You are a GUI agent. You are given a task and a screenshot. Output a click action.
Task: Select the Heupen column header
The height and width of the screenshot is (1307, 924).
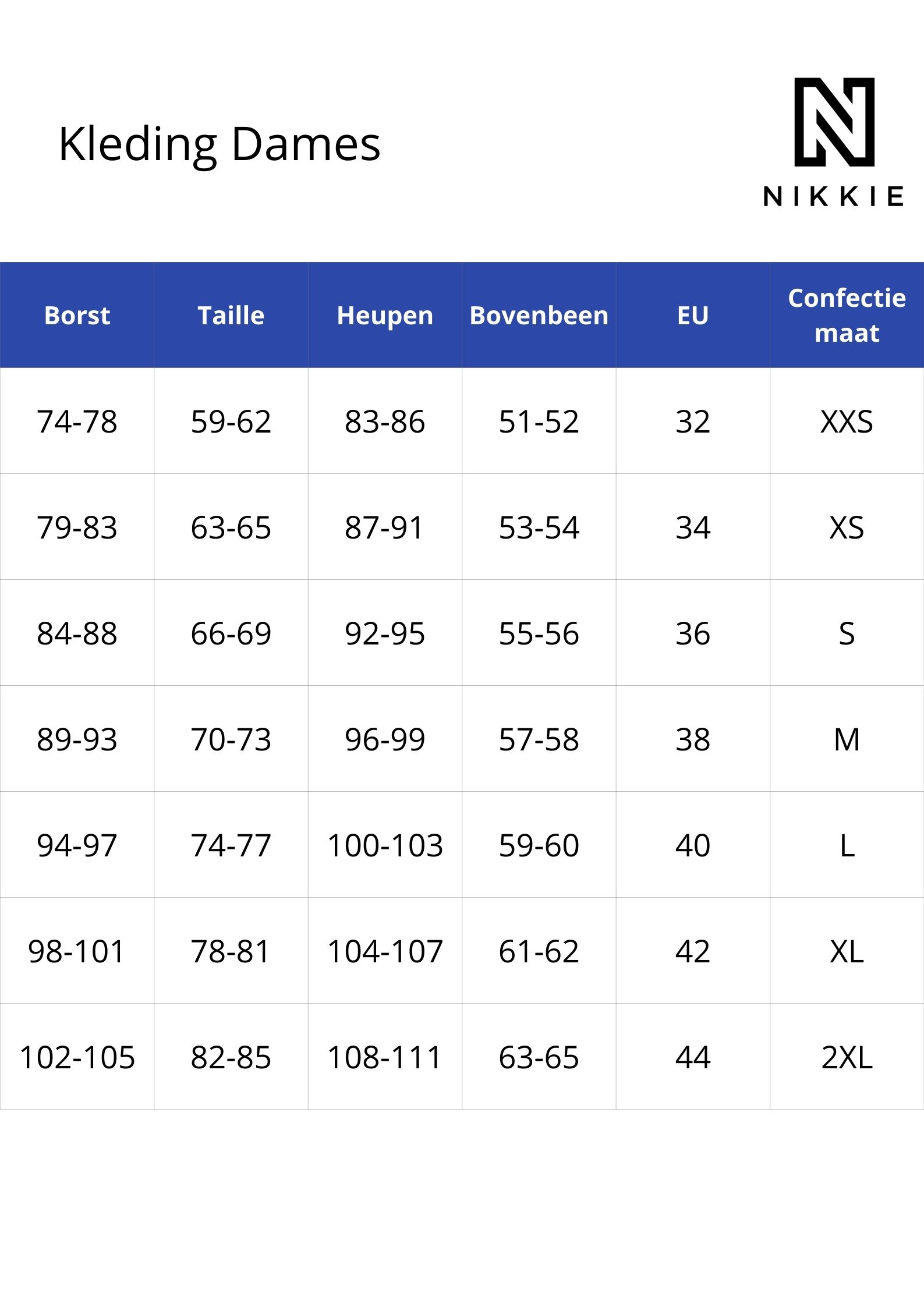[x=385, y=315]
